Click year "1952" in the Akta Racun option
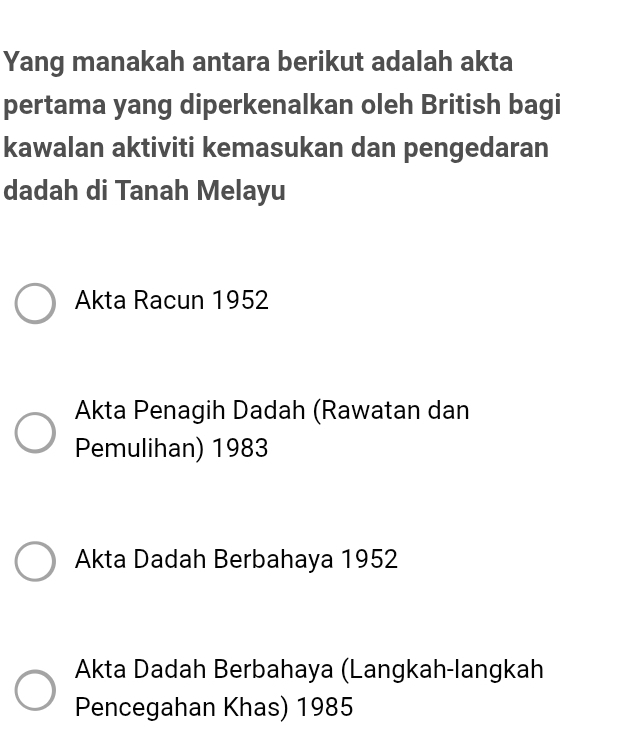 click(241, 301)
